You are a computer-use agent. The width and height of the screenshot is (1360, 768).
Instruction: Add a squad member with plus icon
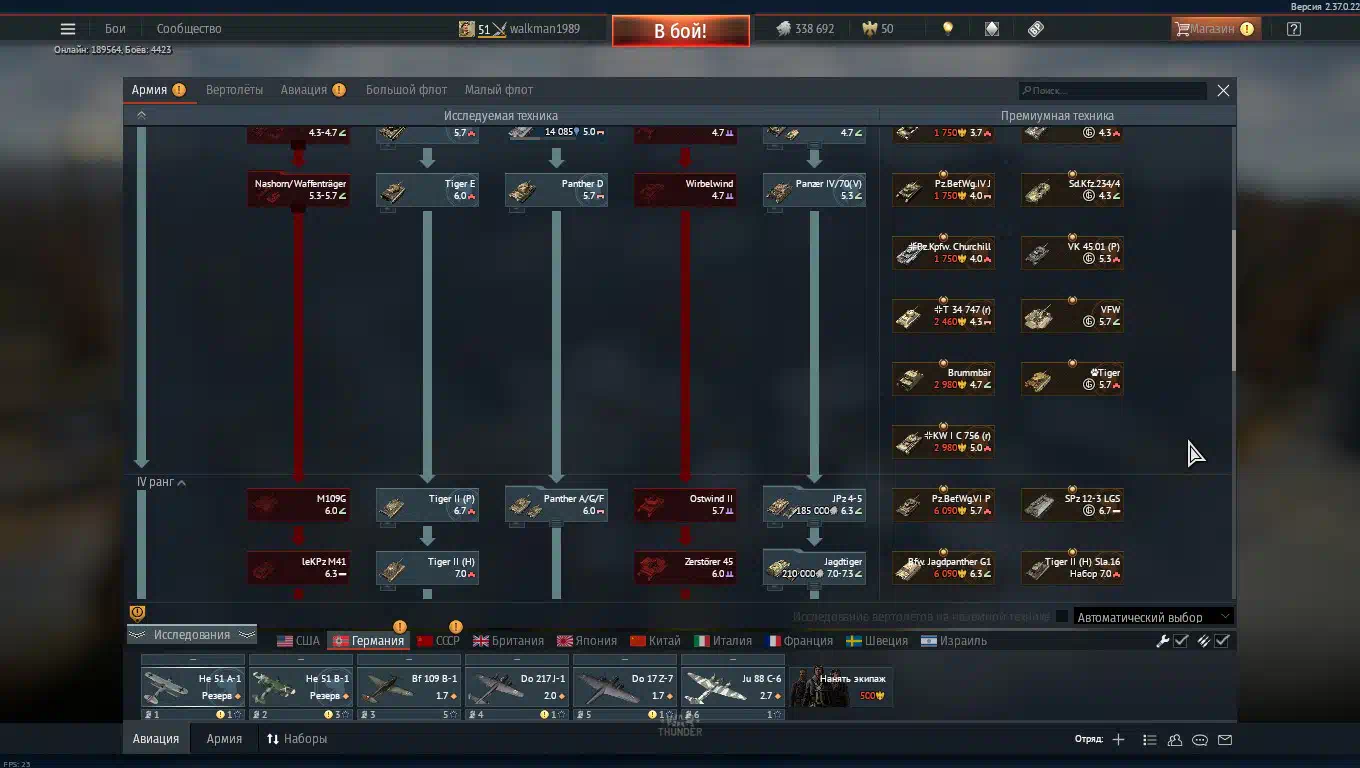(x=1118, y=740)
